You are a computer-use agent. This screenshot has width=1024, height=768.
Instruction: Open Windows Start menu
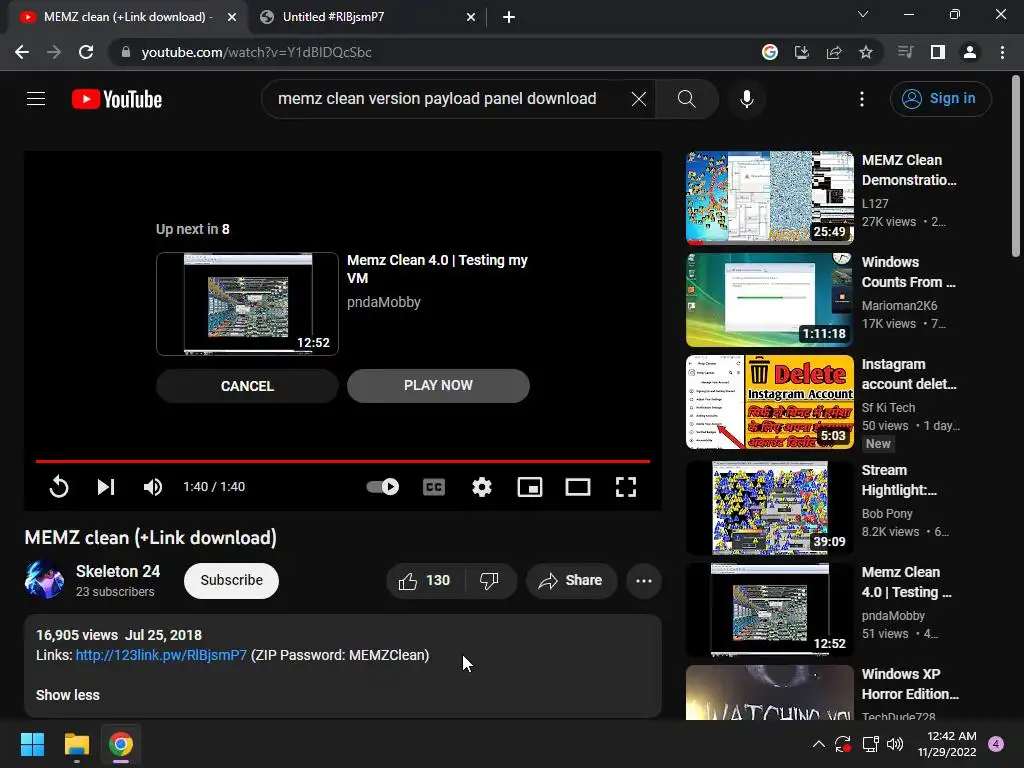tap(32, 744)
